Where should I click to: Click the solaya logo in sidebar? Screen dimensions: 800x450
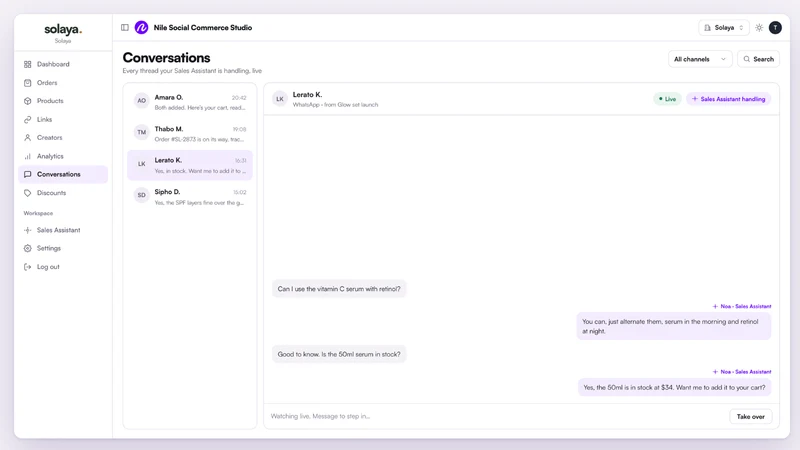tap(63, 30)
